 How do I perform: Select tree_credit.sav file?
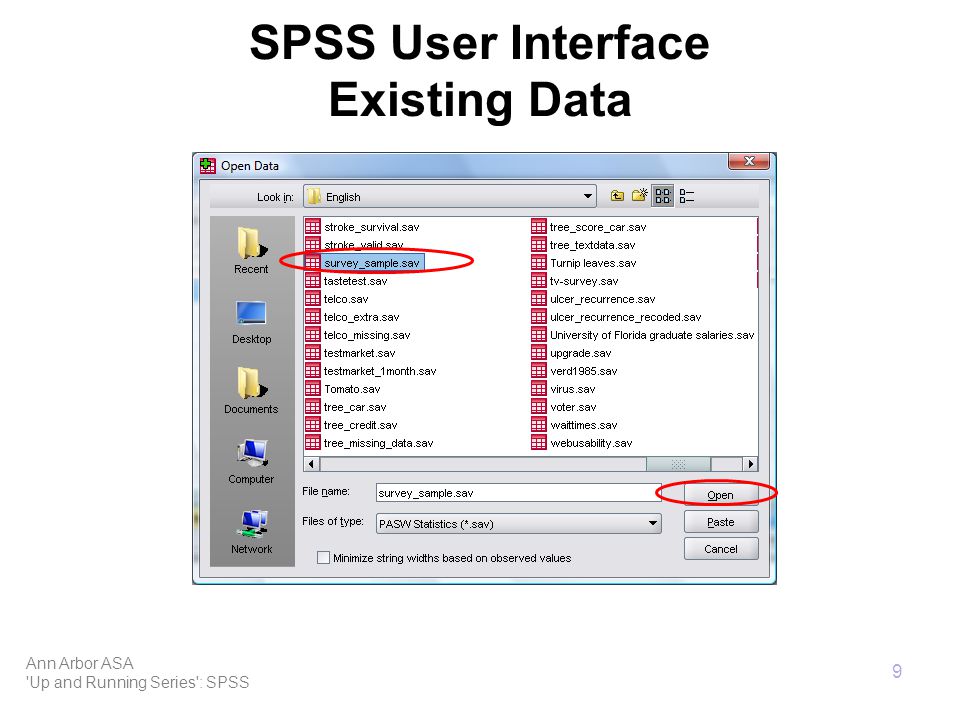point(351,425)
